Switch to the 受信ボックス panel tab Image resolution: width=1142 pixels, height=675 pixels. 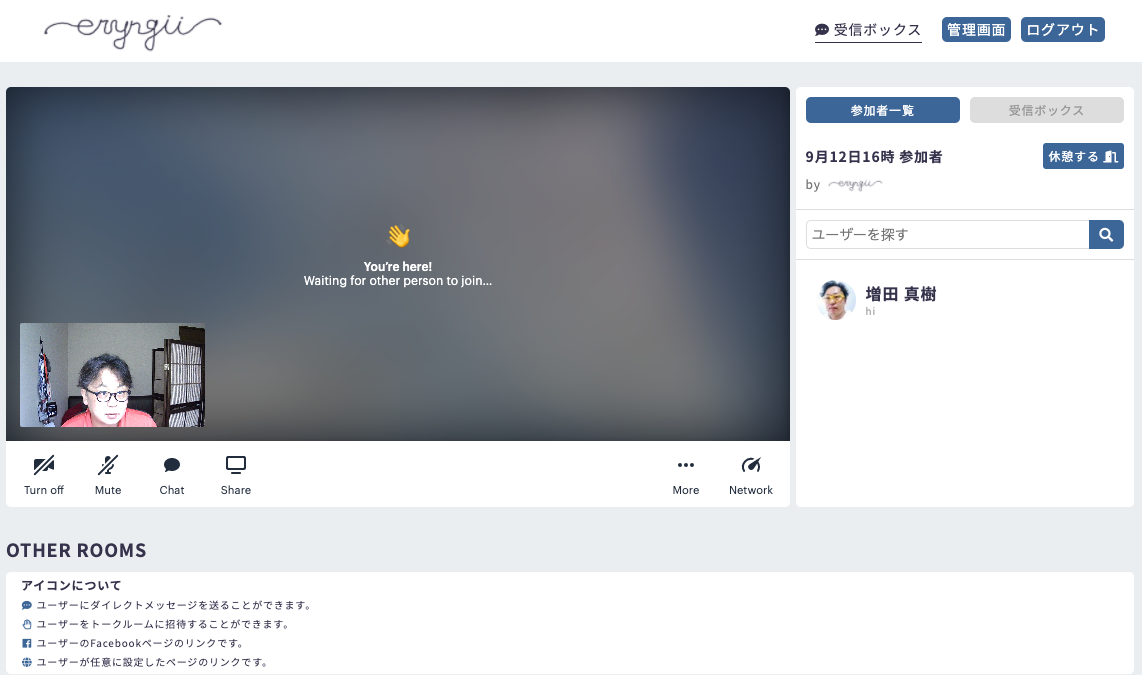click(x=1046, y=110)
